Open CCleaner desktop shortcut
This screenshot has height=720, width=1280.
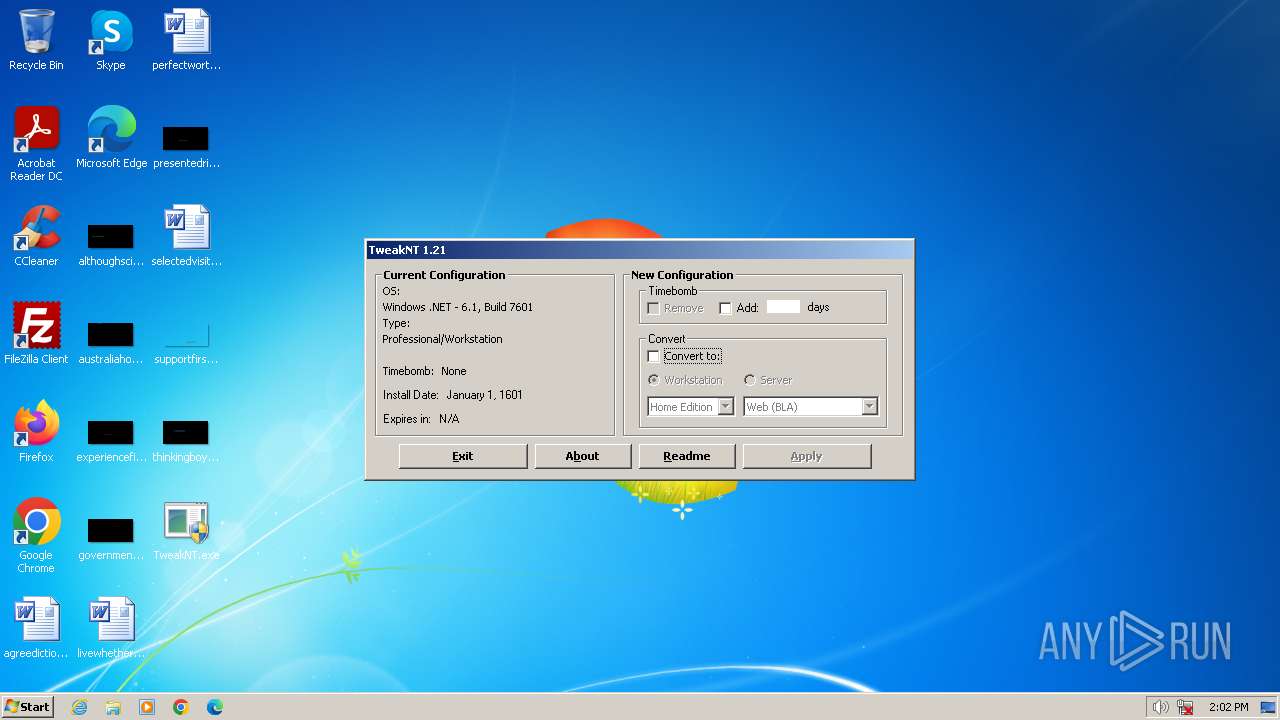[36, 236]
